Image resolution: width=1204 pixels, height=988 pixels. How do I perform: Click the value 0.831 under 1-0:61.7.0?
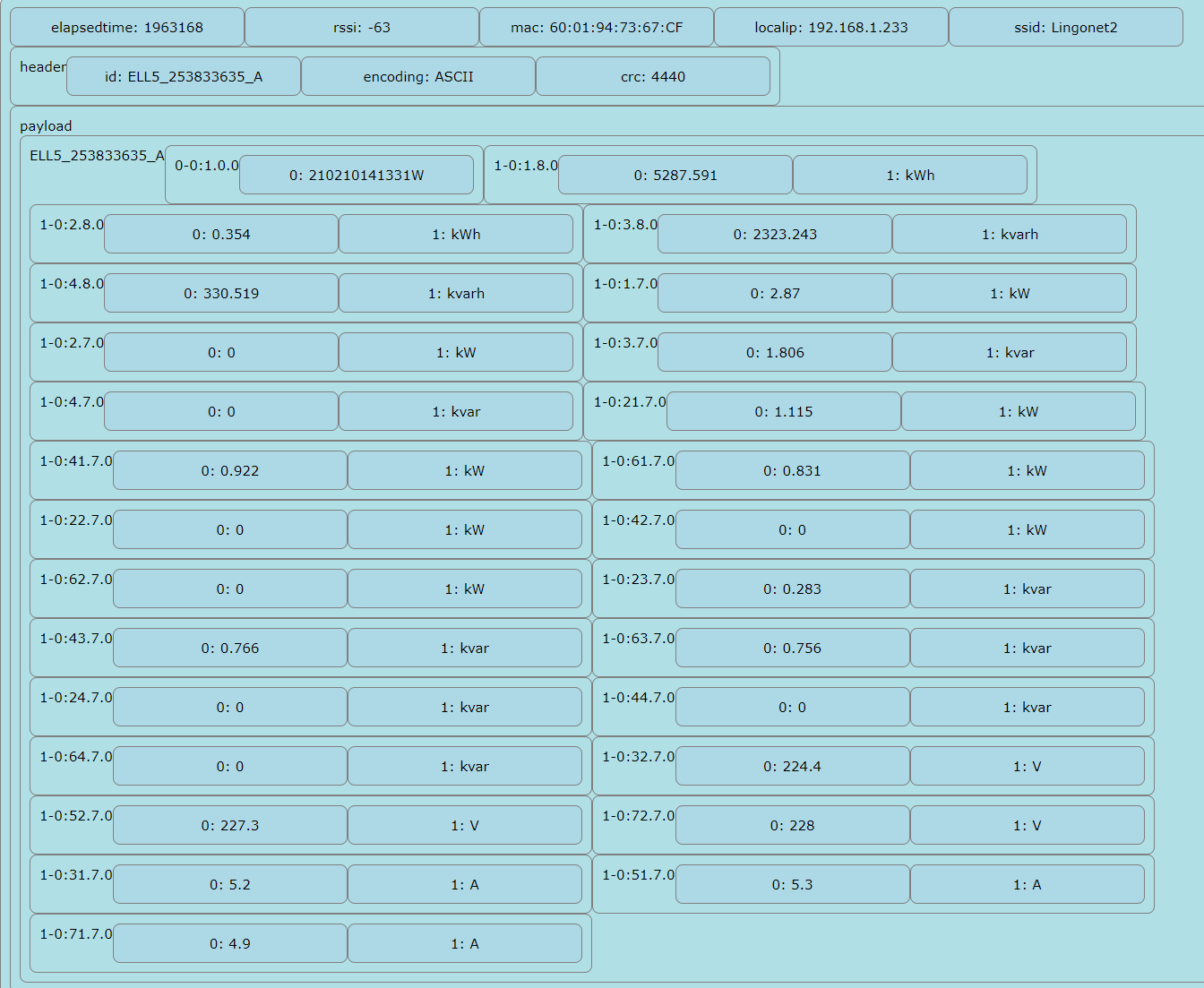pos(793,470)
